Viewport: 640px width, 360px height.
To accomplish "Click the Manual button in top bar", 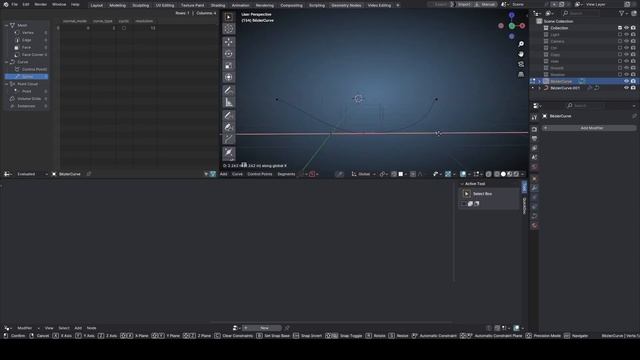I will point(485,4).
